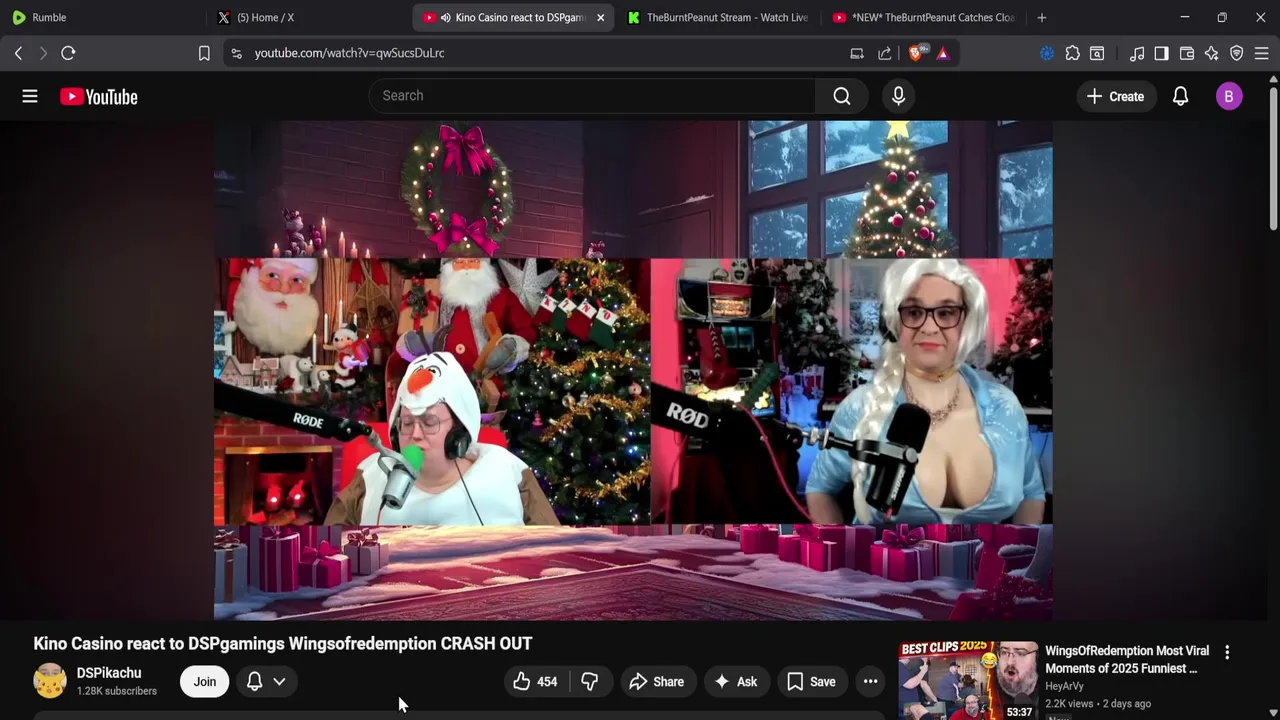Dislike the video with thumbs down
This screenshot has height=720, width=1280.
click(590, 682)
